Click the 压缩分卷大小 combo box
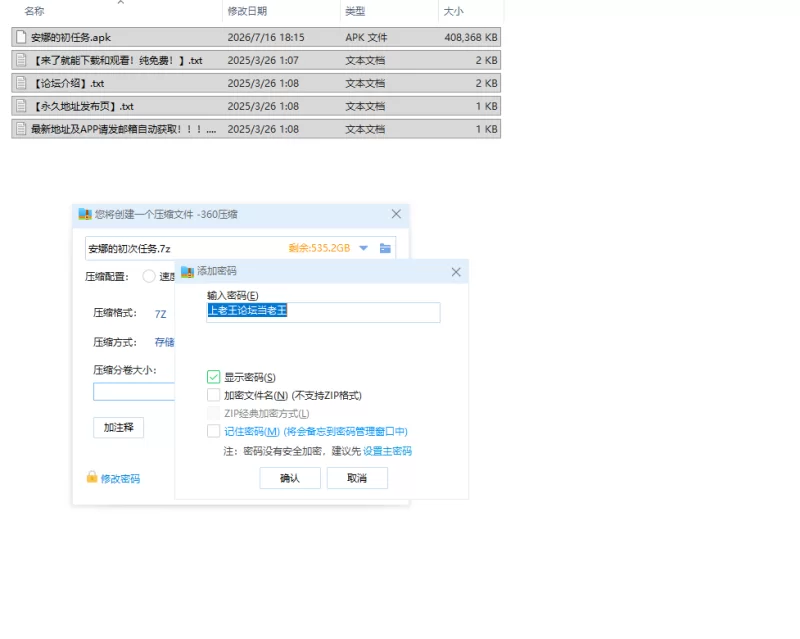The height and width of the screenshot is (639, 800). click(134, 392)
